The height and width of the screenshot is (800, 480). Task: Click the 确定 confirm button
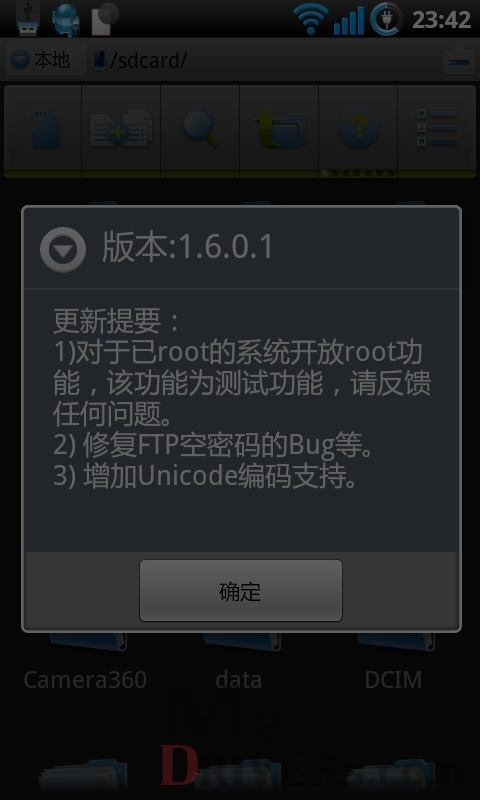tap(241, 591)
